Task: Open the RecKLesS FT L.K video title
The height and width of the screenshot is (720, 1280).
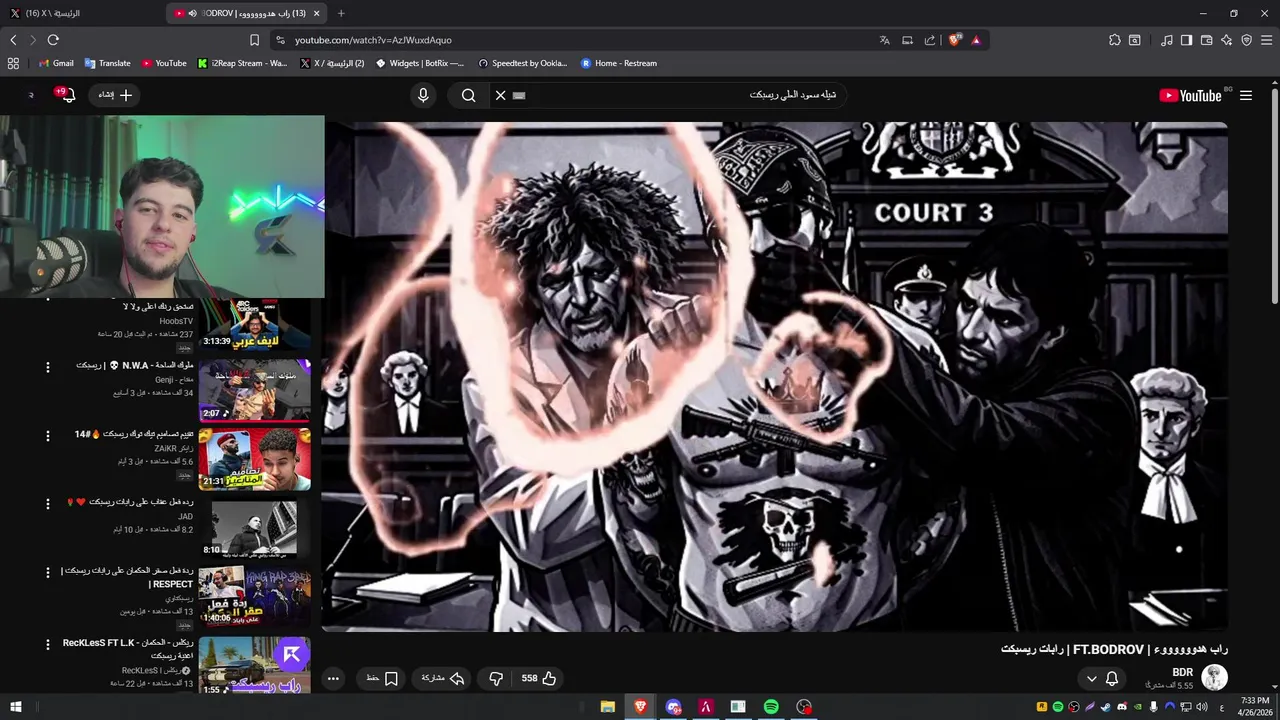Action: coord(128,649)
